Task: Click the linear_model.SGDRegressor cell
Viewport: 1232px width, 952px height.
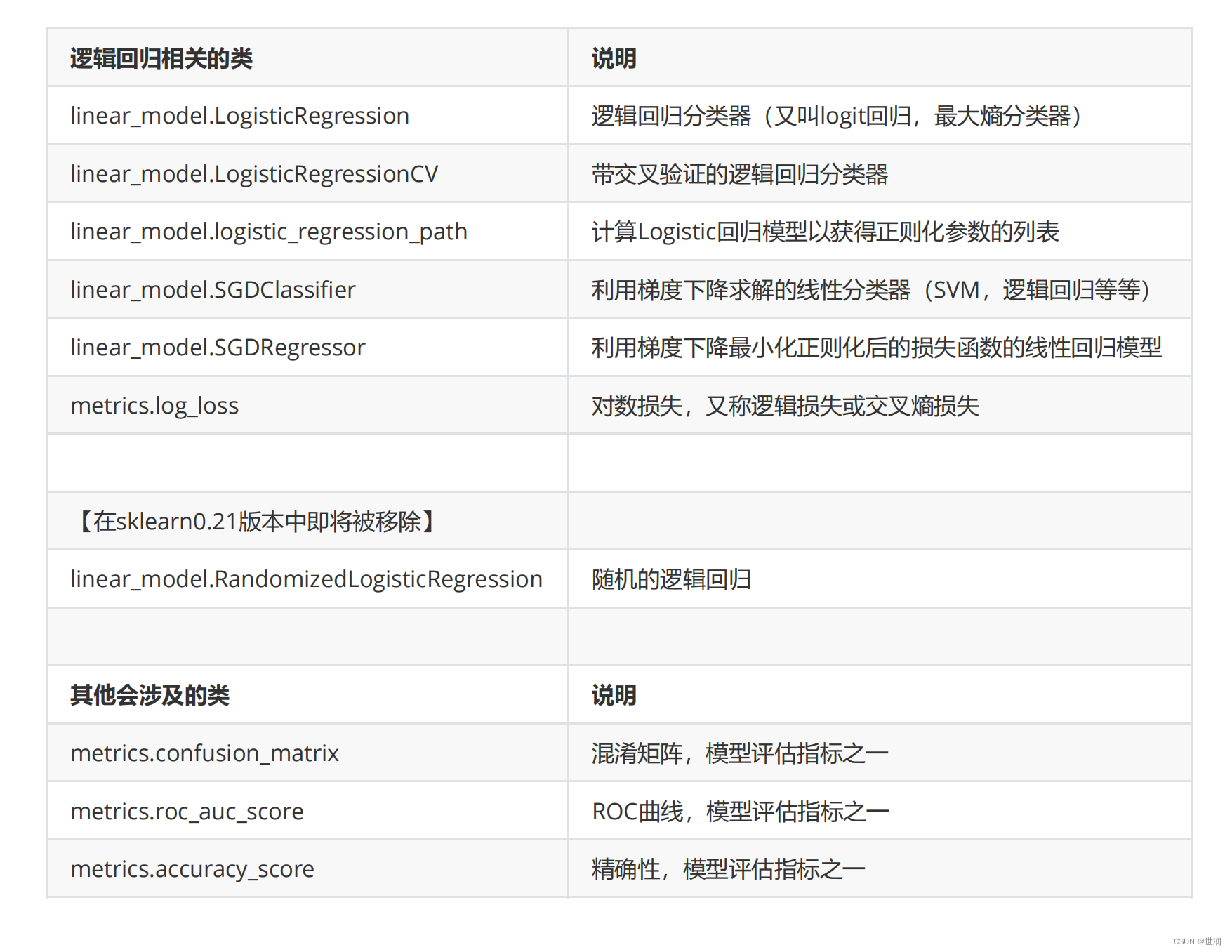Action: click(307, 347)
